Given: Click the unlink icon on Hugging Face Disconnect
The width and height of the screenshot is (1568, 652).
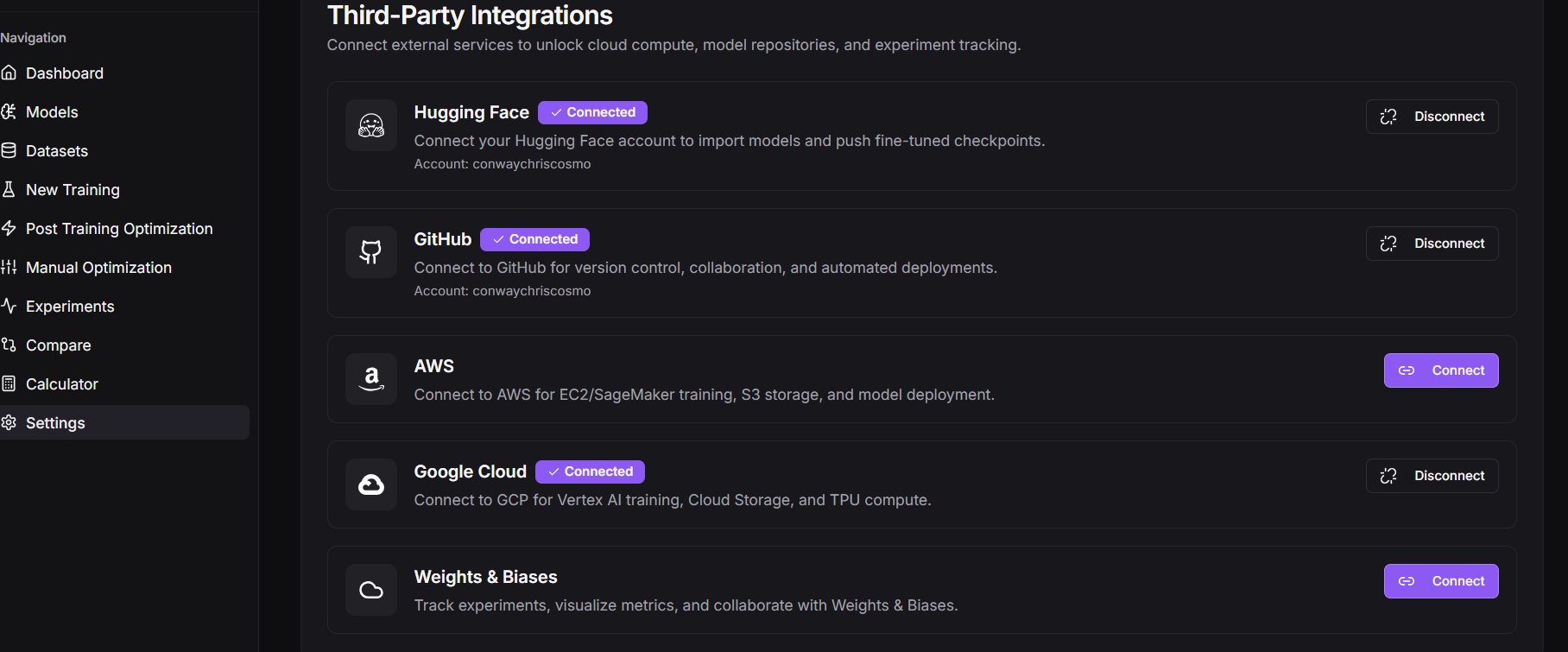Looking at the screenshot, I should click(x=1388, y=117).
